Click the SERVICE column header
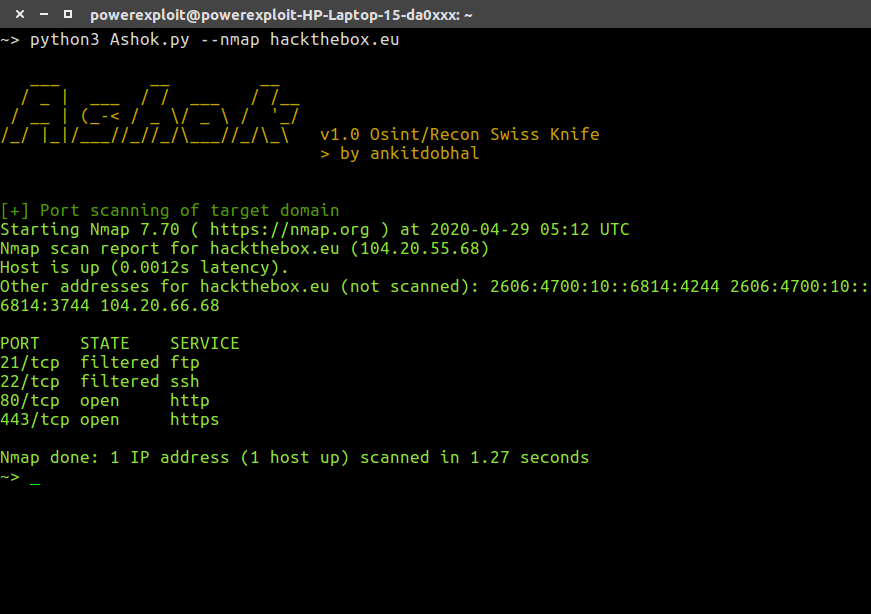This screenshot has height=614, width=871. pos(205,343)
